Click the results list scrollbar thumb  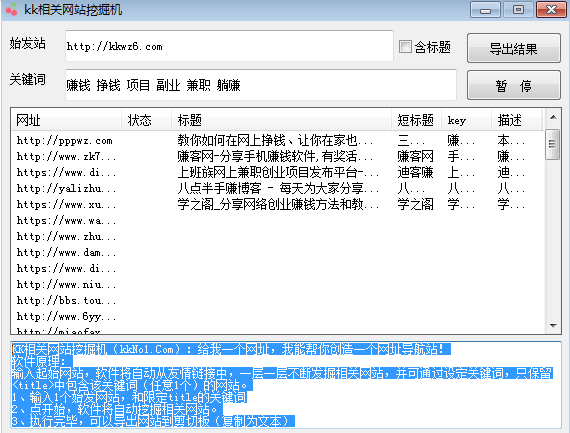pyautogui.click(x=553, y=144)
